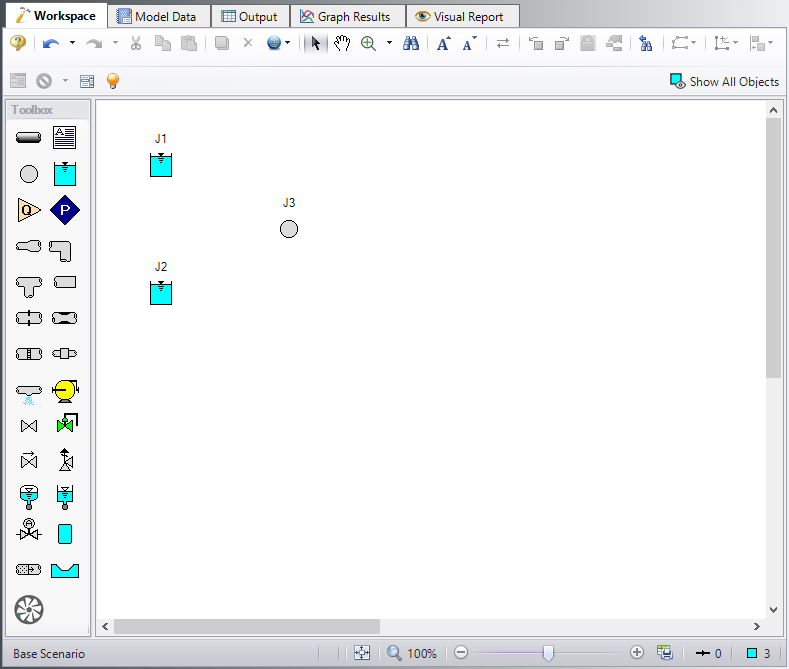Click Show All Objects button
The width and height of the screenshot is (789, 669).
click(x=724, y=81)
